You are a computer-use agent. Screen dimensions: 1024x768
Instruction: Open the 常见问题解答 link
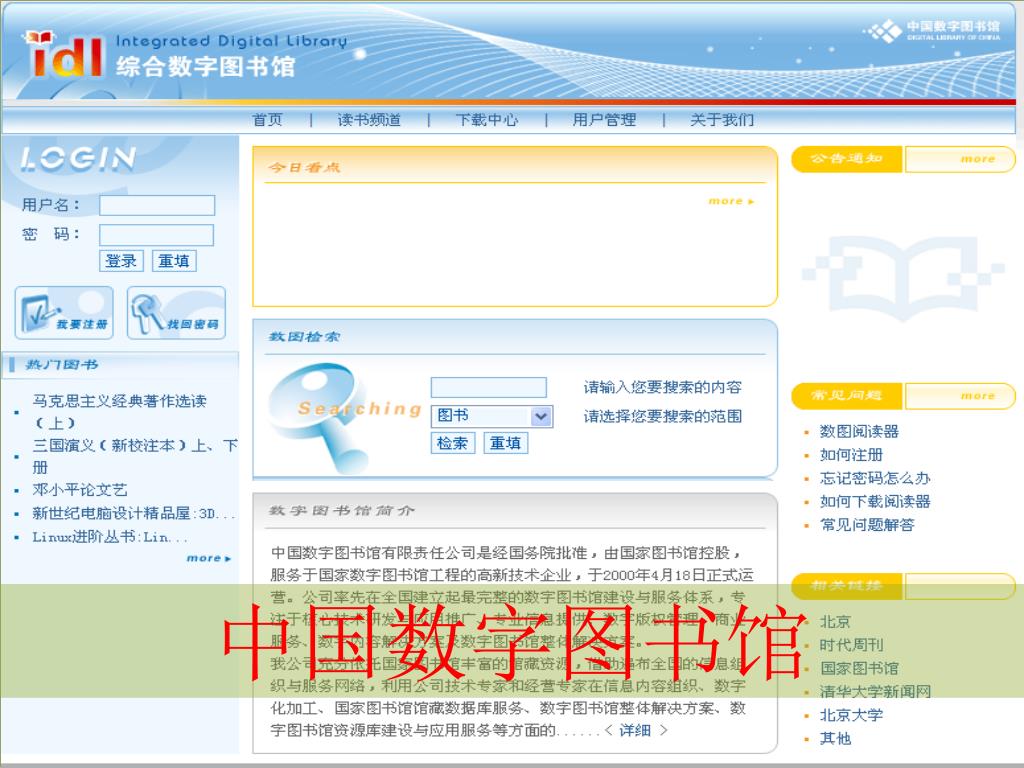tap(867, 525)
